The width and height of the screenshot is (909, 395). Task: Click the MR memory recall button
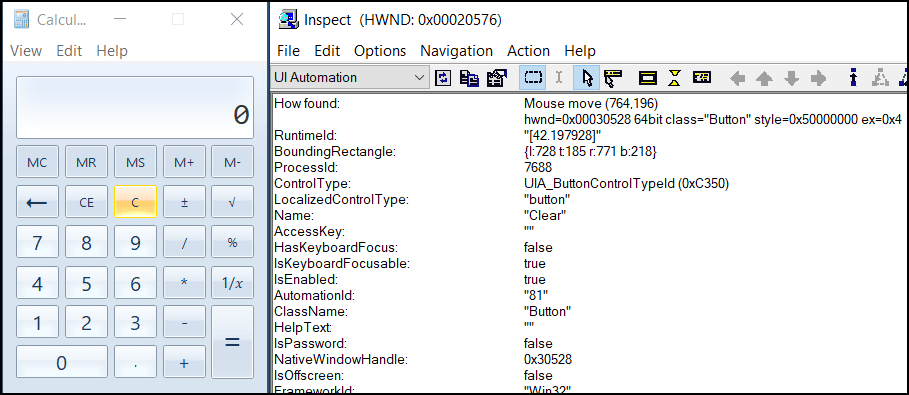point(86,162)
